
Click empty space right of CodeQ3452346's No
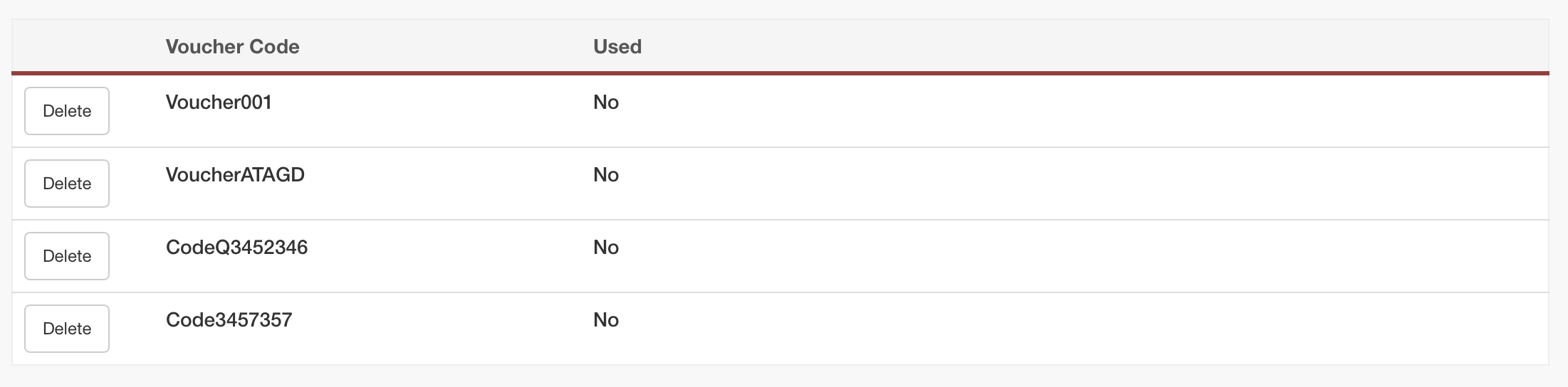pos(1068,256)
